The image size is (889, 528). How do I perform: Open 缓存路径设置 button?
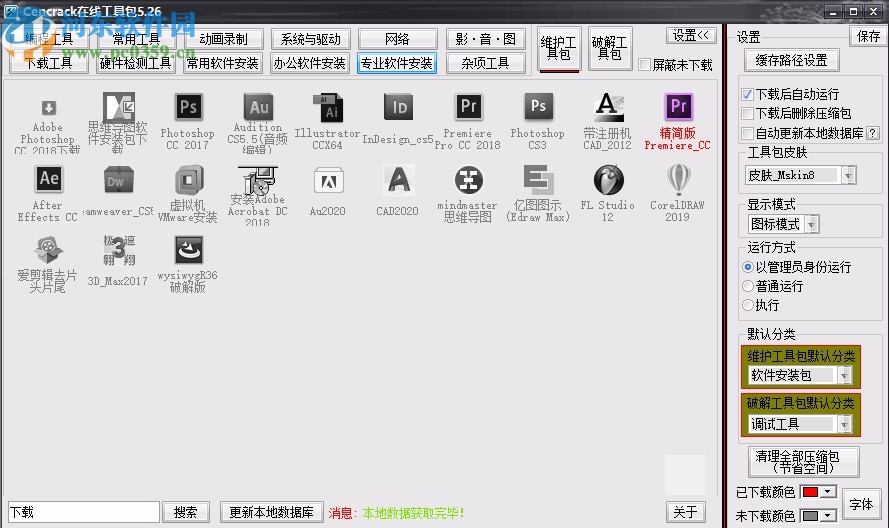point(791,60)
